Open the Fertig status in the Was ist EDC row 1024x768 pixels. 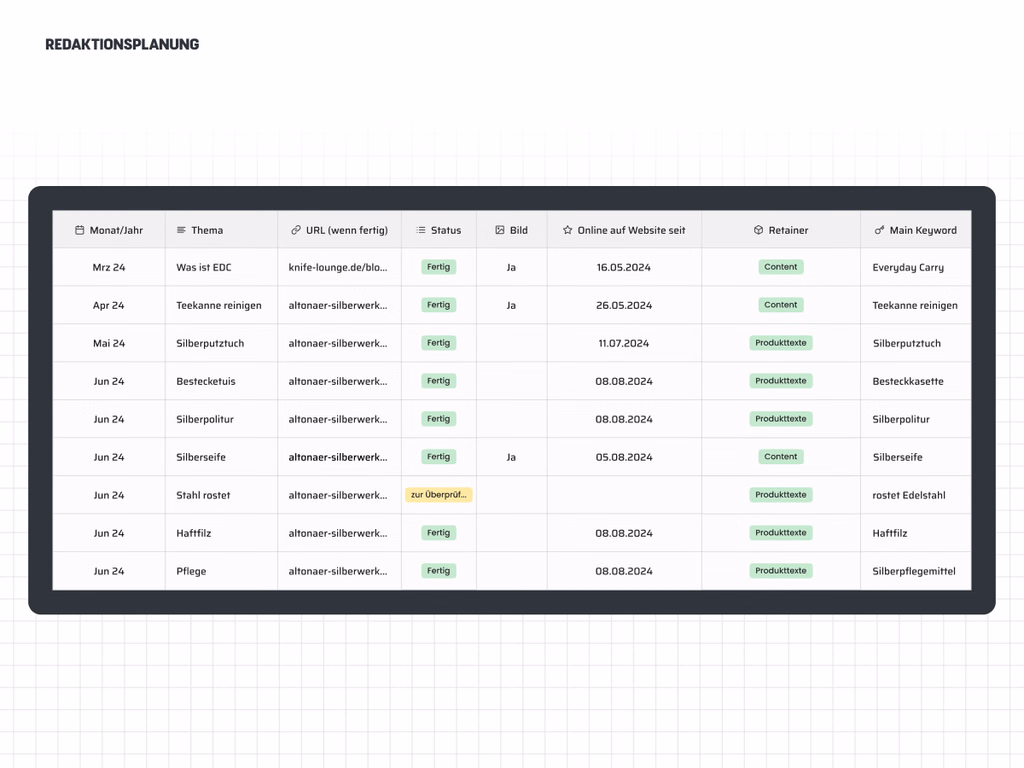(x=439, y=267)
